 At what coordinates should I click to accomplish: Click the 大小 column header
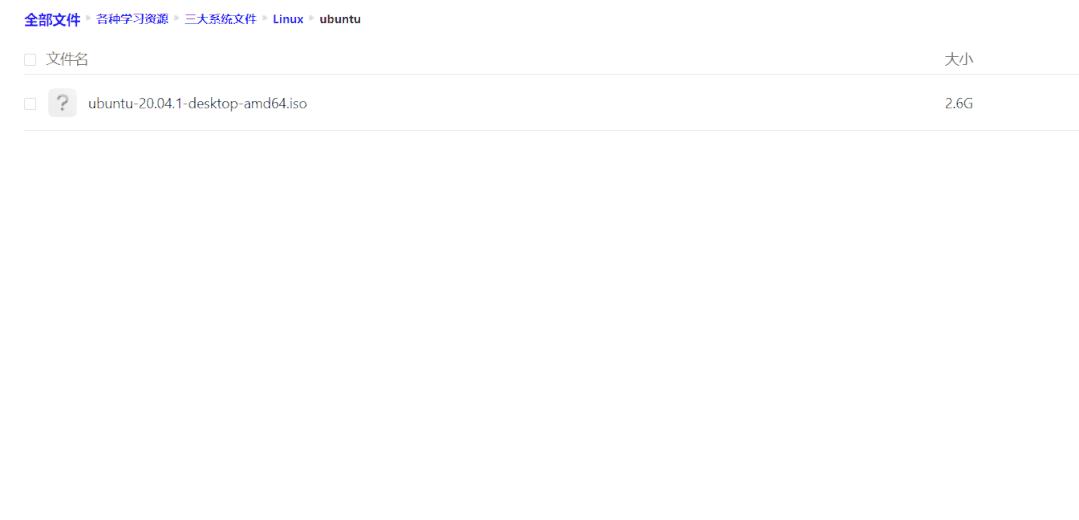[x=959, y=60]
